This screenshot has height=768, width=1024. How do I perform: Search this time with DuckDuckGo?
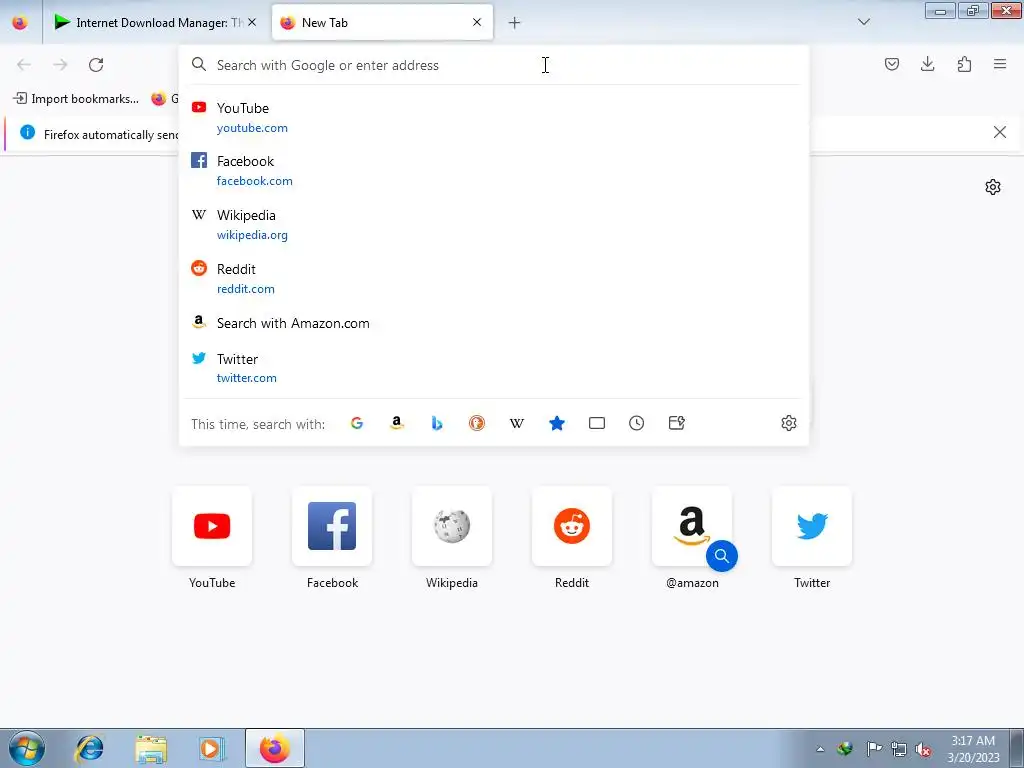(477, 423)
